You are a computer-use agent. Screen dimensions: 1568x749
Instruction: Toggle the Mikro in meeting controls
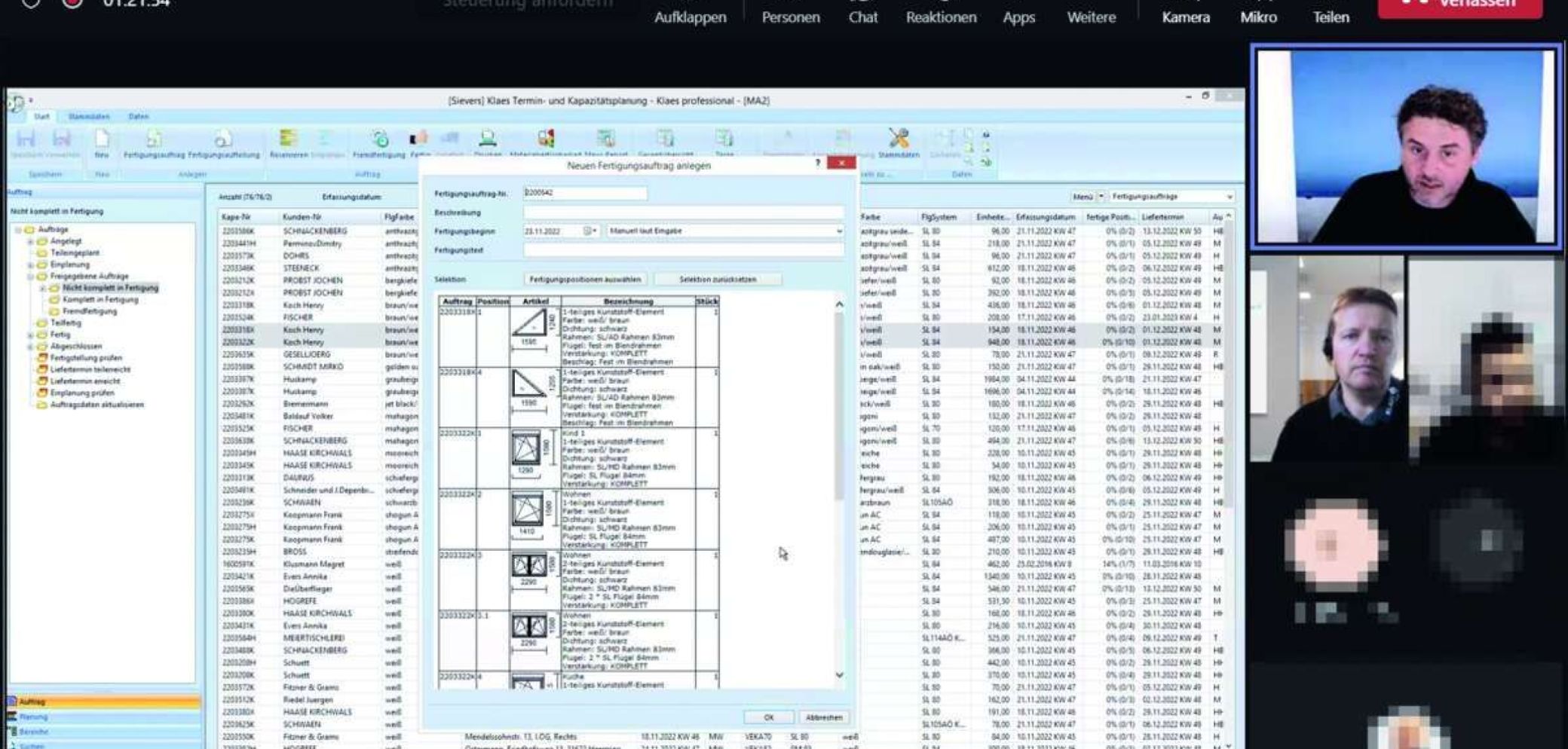(x=1258, y=17)
